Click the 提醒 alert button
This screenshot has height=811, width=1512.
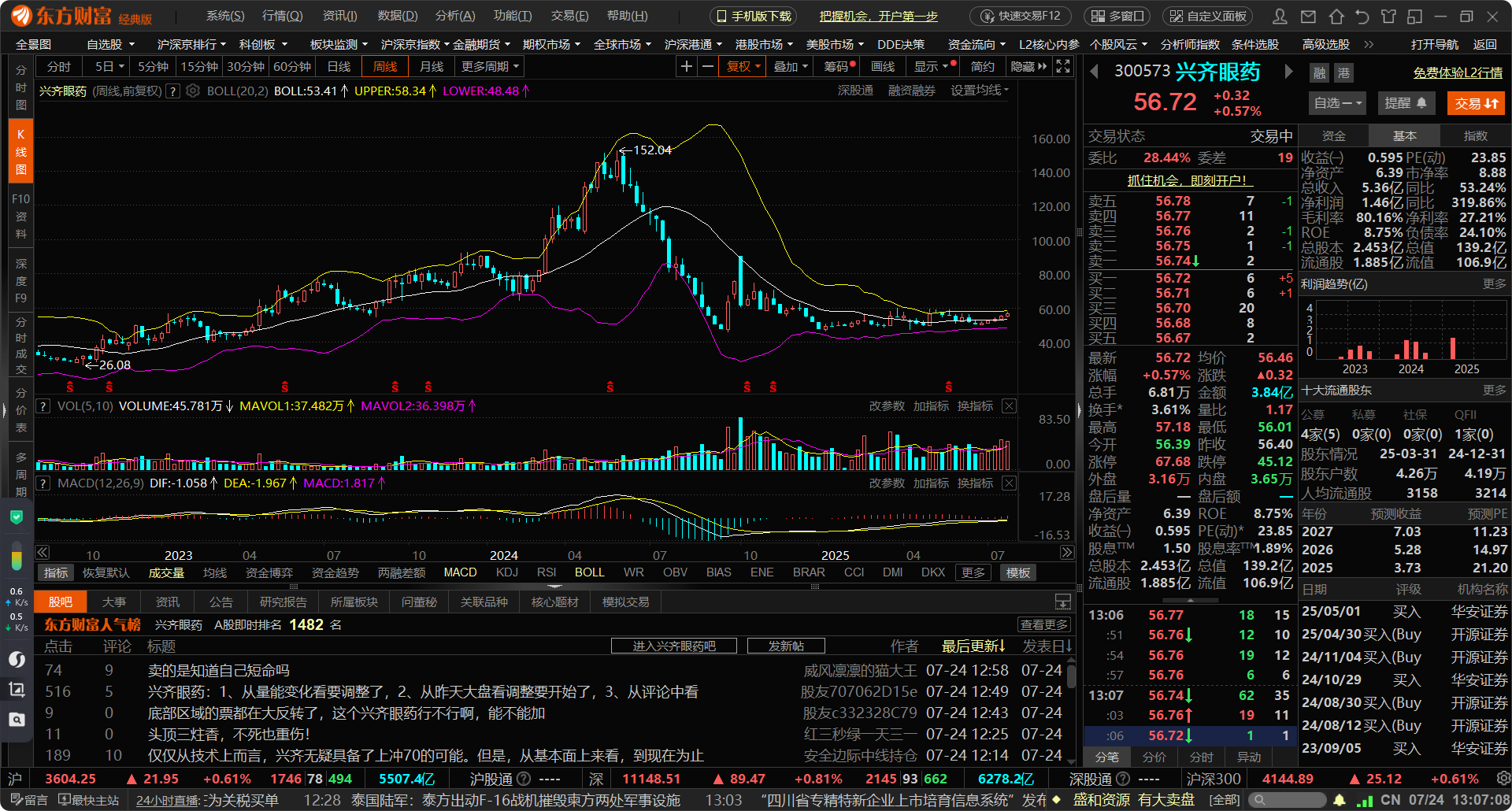point(1406,103)
